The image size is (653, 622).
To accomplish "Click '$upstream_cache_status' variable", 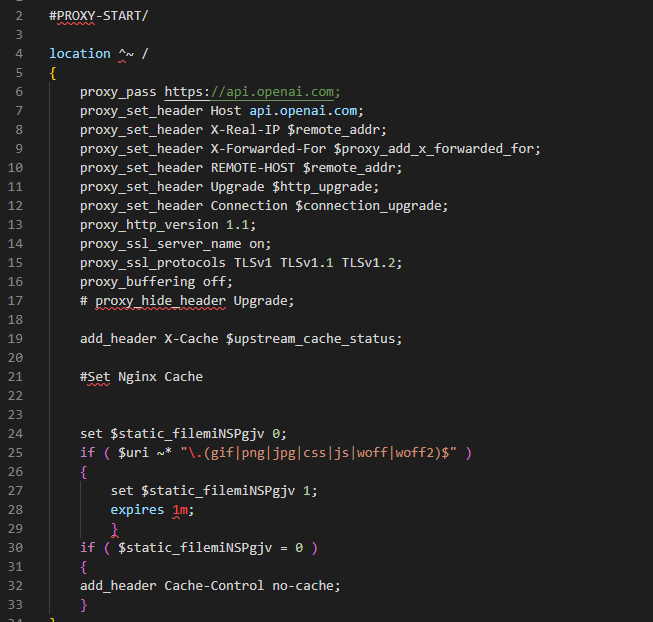I will (310, 339).
